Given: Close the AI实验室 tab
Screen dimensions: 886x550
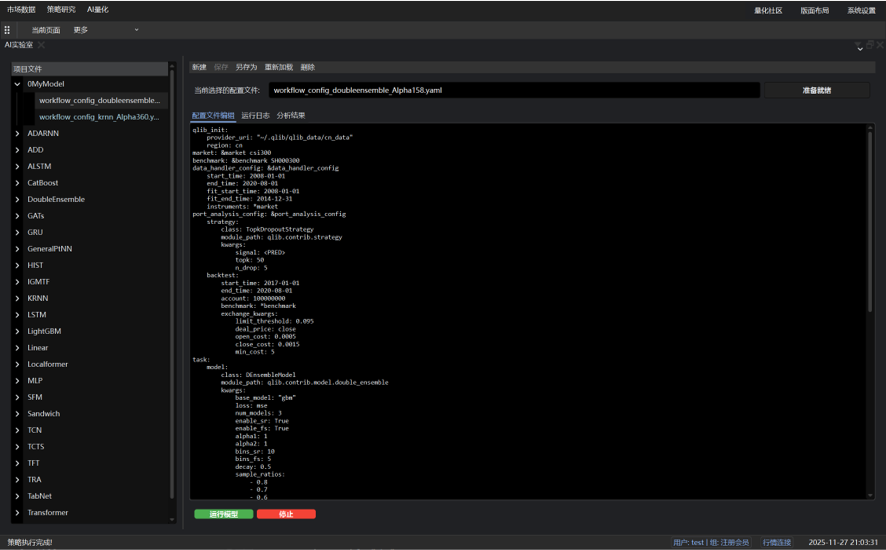Looking at the screenshot, I should pyautogui.click(x=41, y=45).
